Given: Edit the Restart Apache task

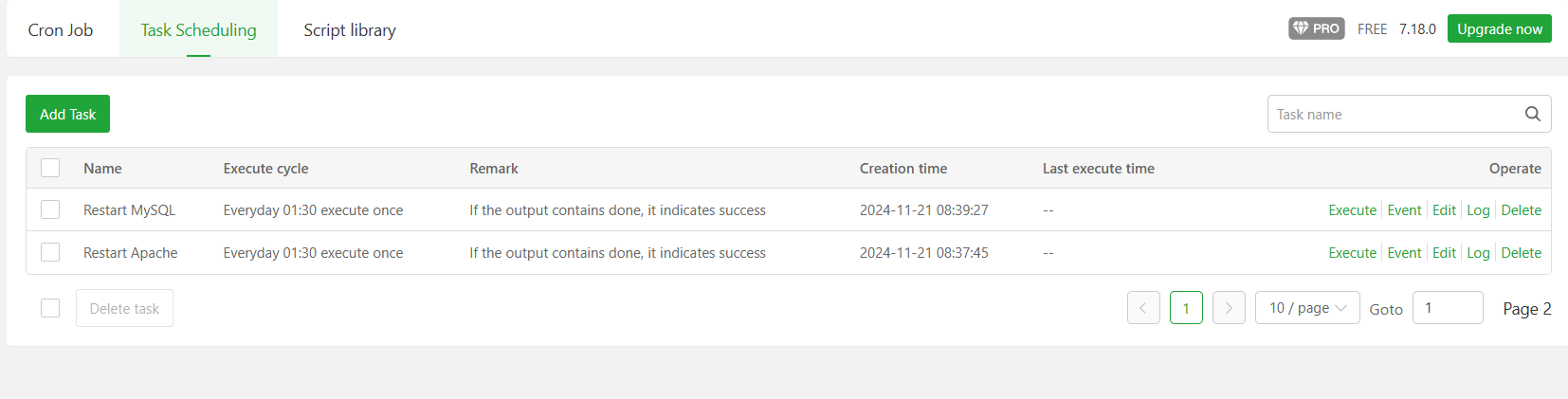Looking at the screenshot, I should [x=1444, y=253].
